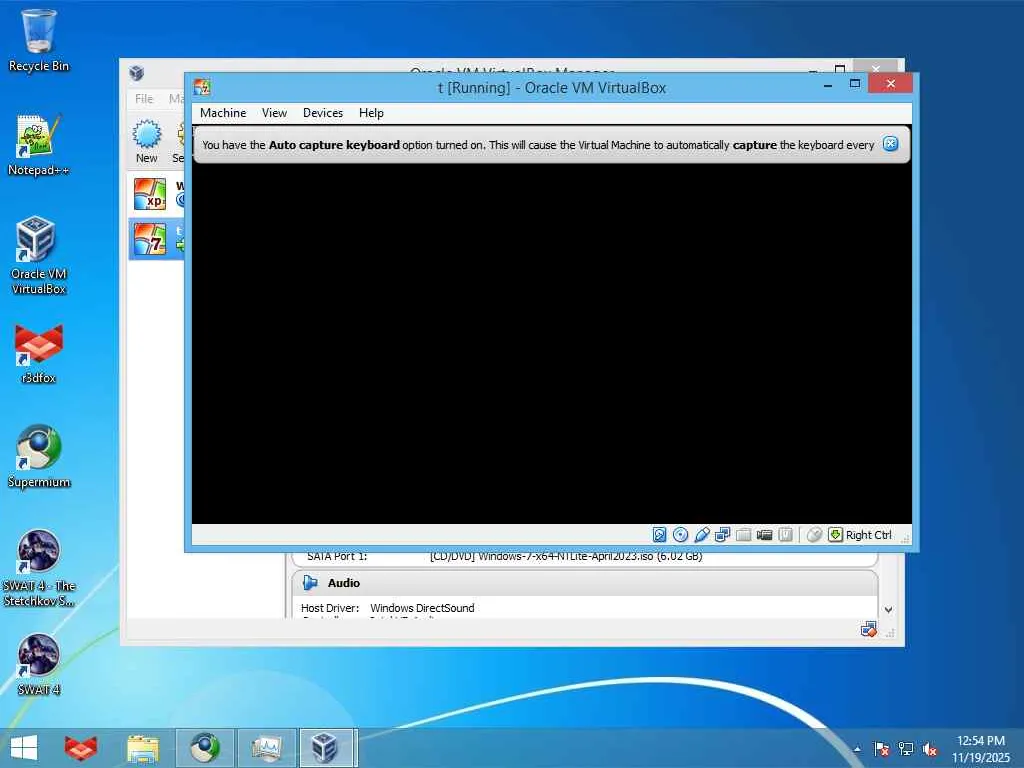The height and width of the screenshot is (768, 1024).
Task: Select the Recycle Bin desktop icon
Action: [x=39, y=40]
